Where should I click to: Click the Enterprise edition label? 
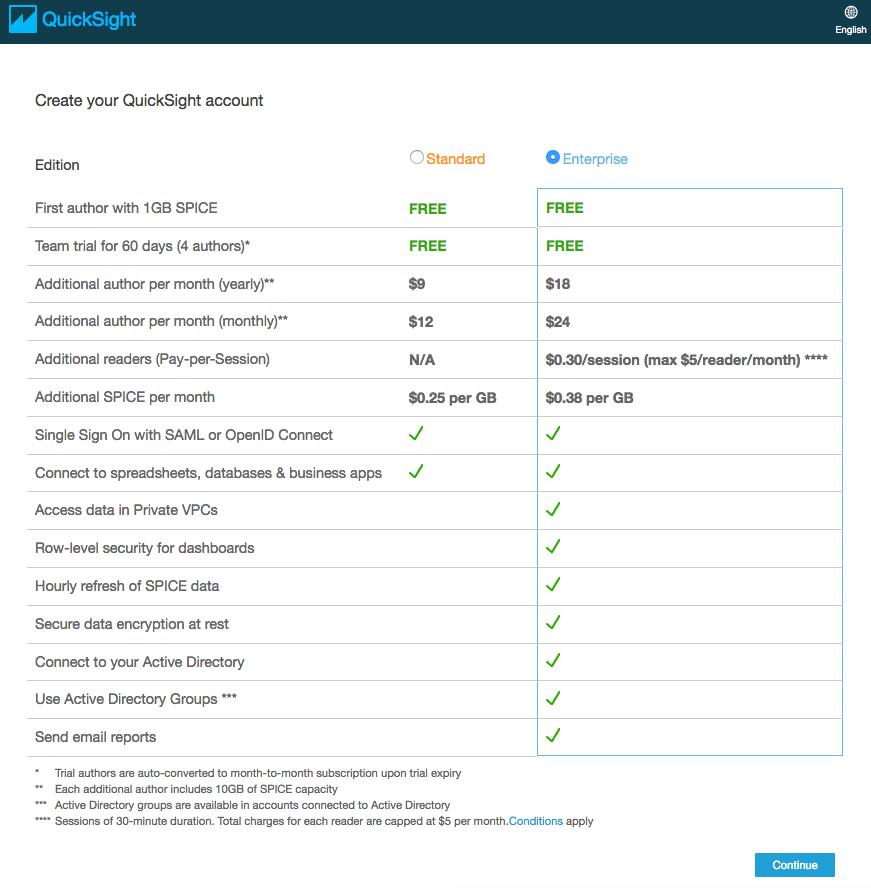(595, 159)
